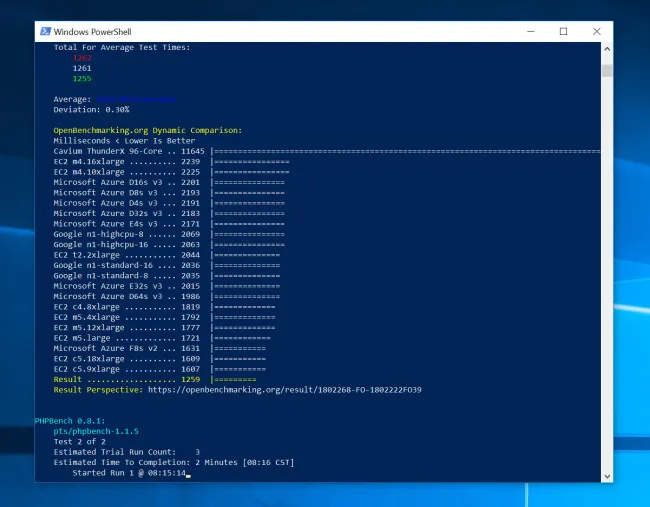Click 'Microsoft Azure D8s v3' row
The image size is (650, 507).
[x=169, y=192]
